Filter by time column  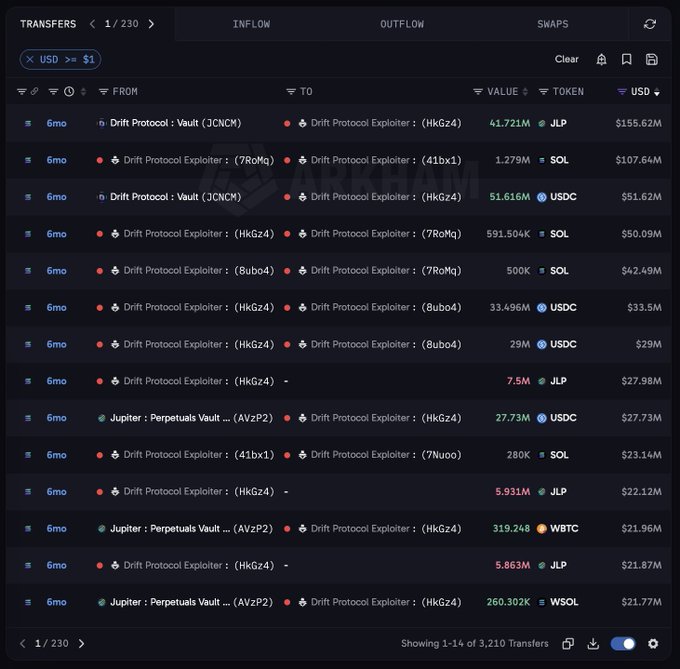coord(53,91)
